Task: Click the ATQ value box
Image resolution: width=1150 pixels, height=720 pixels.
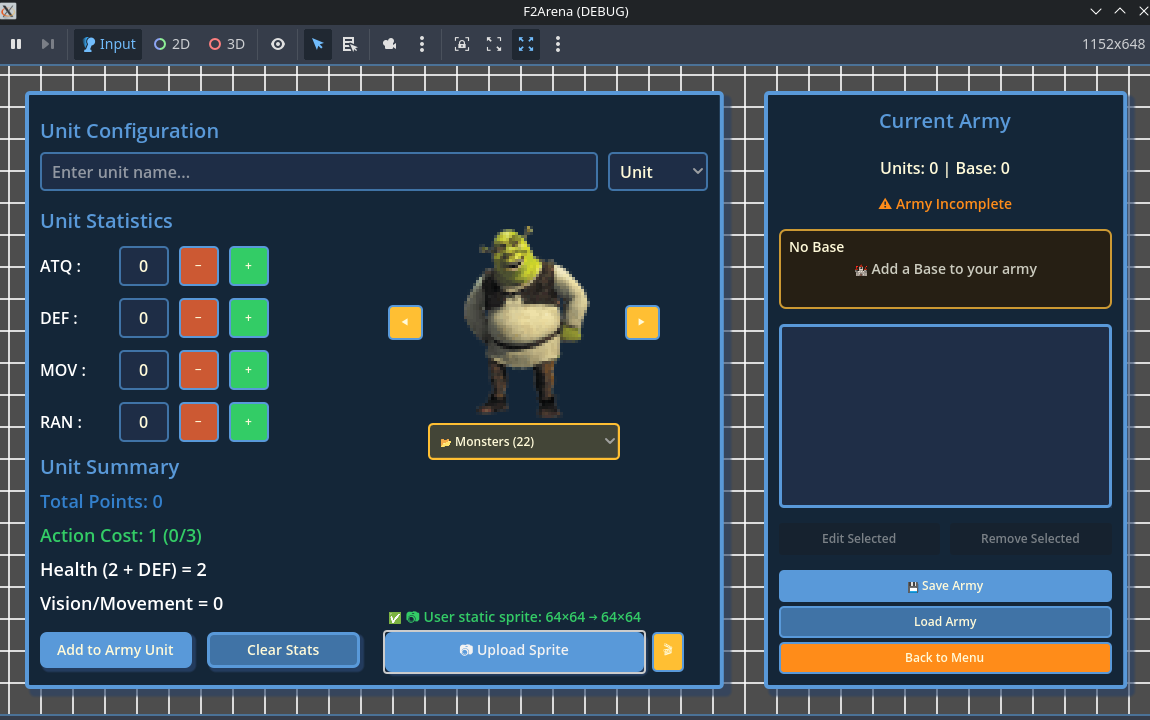Action: click(144, 266)
